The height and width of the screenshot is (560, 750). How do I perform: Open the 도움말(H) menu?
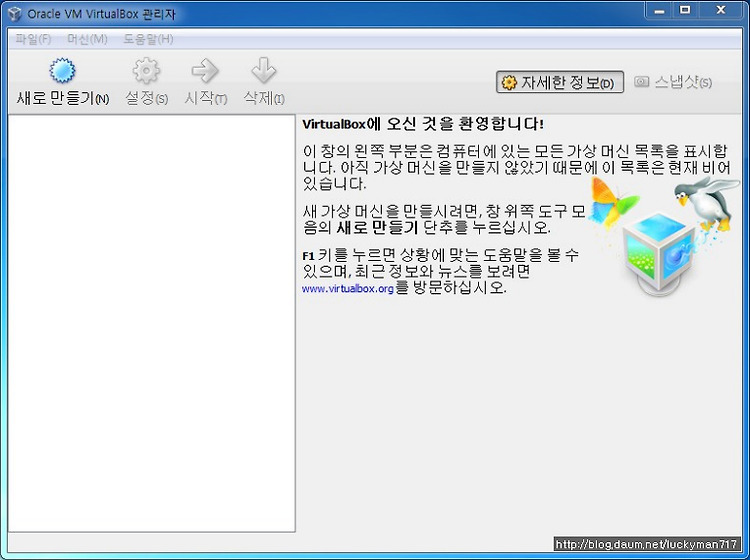148,39
